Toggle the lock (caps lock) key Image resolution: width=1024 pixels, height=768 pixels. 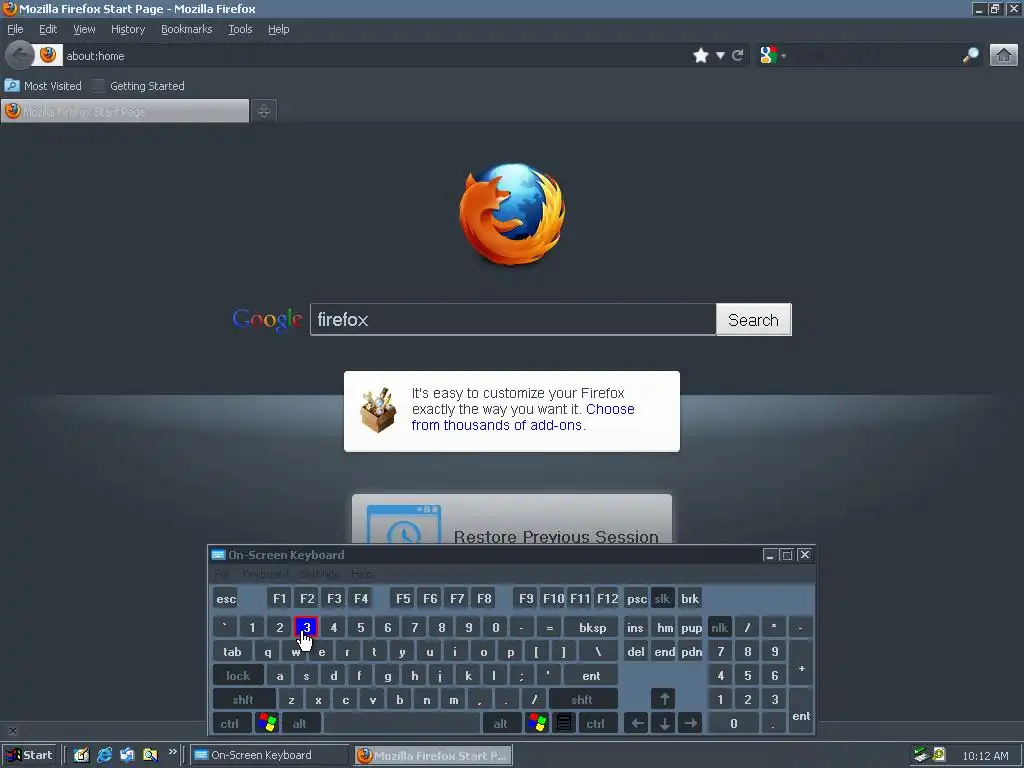(238, 676)
